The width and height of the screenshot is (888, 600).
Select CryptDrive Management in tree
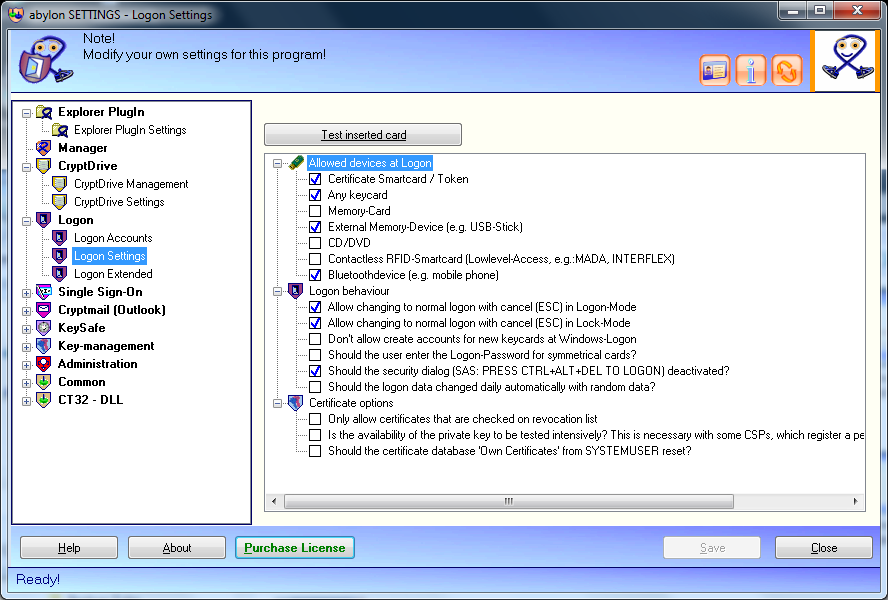click(131, 184)
